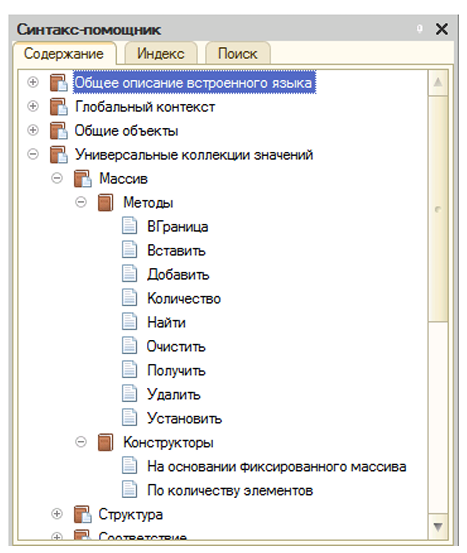Image resolution: width=467 pixels, height=553 pixels.
Task: Collapse the Массив node
Action: [x=57, y=178]
